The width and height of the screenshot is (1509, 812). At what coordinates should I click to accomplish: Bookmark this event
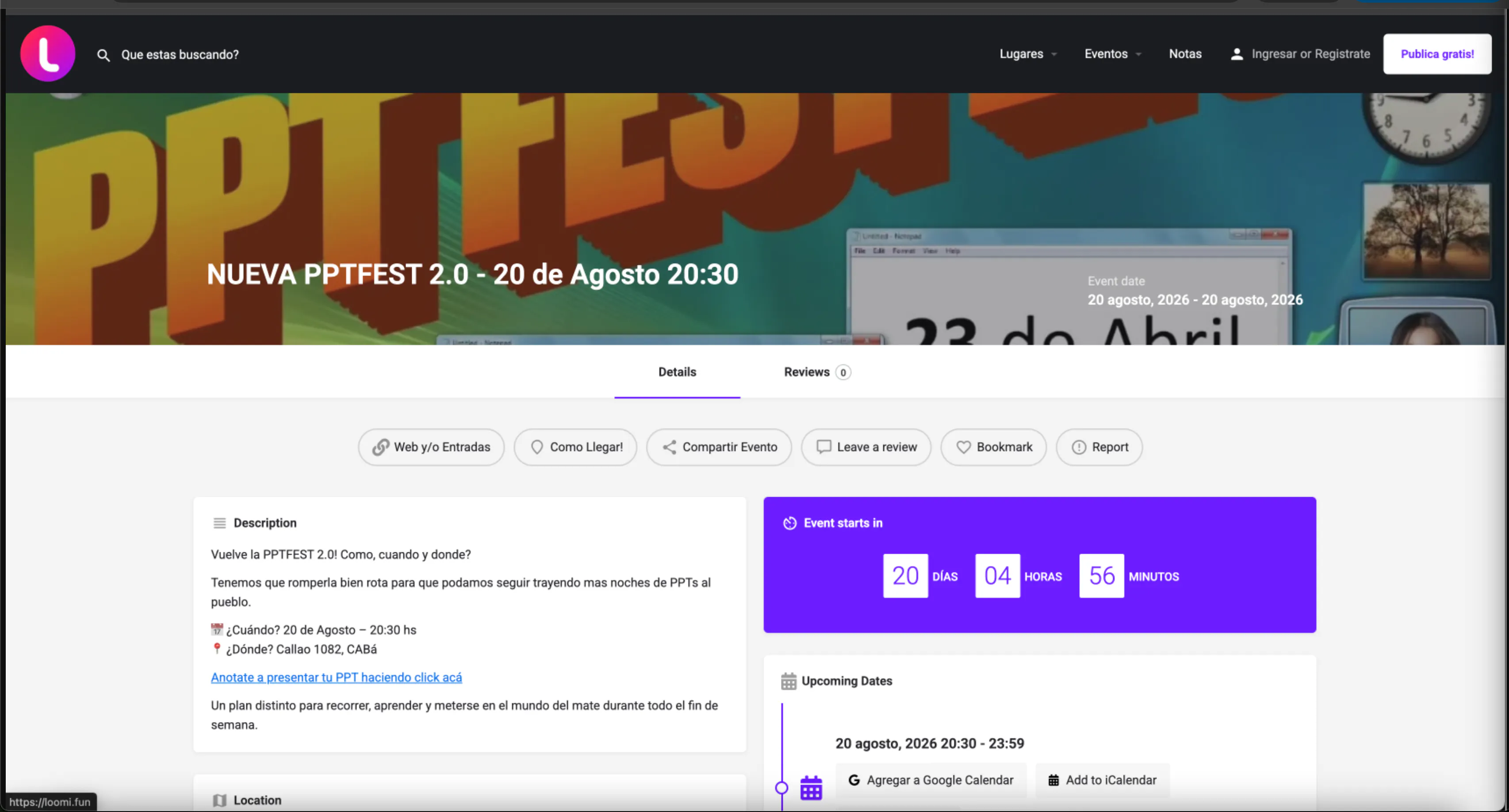pos(993,447)
